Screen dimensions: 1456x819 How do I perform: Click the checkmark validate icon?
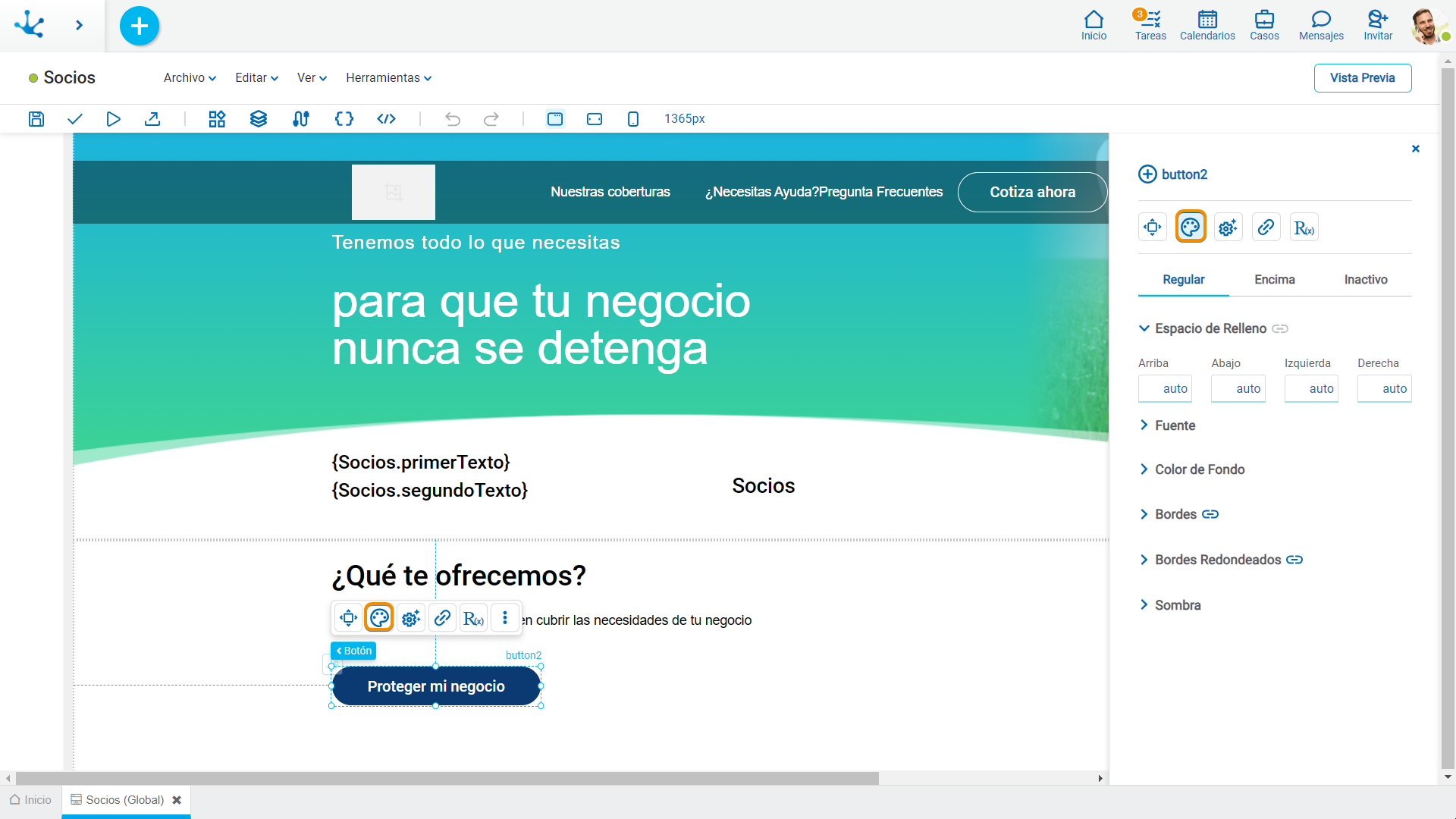(74, 119)
